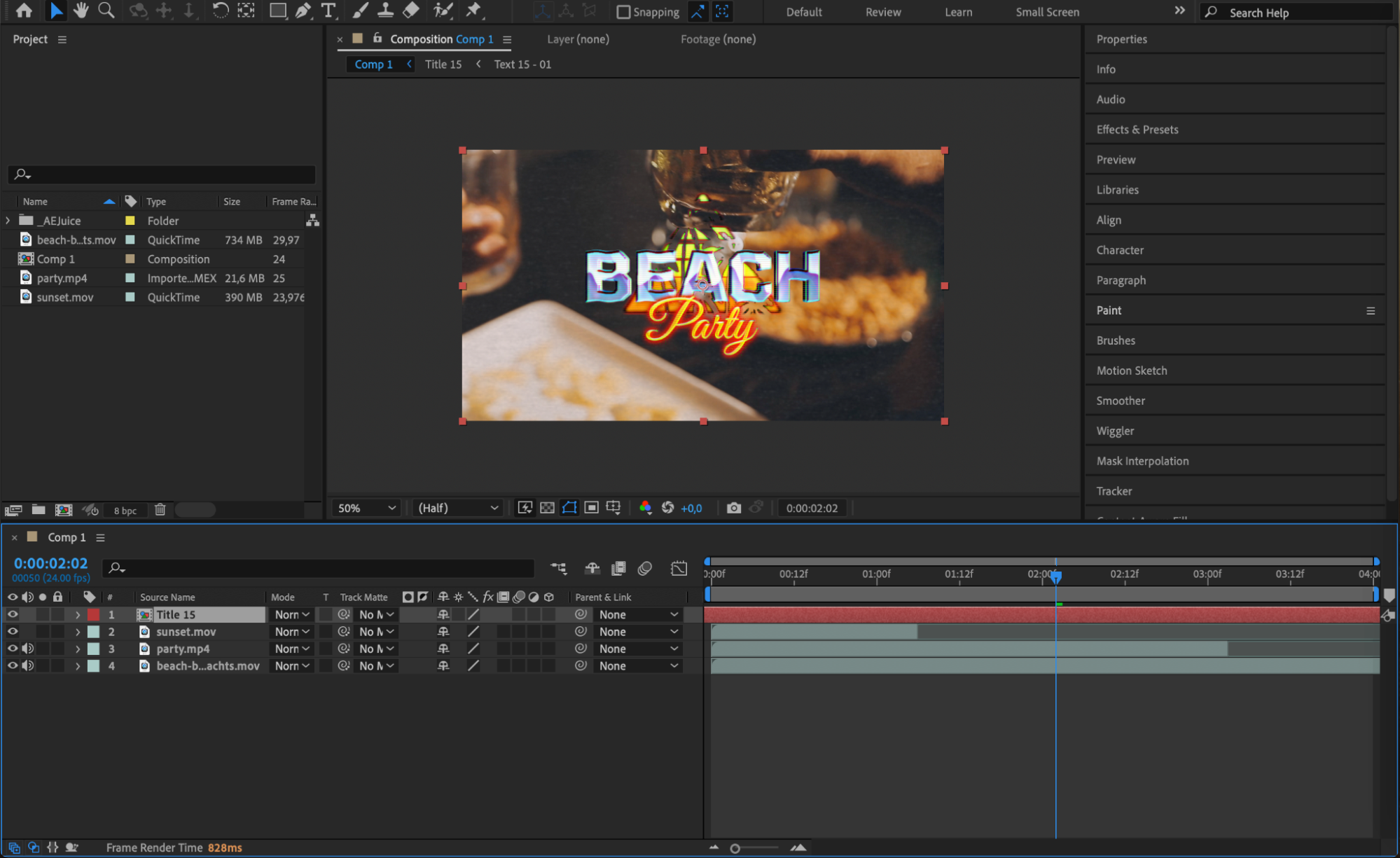Click the timeline zoom slider handle

click(x=735, y=848)
